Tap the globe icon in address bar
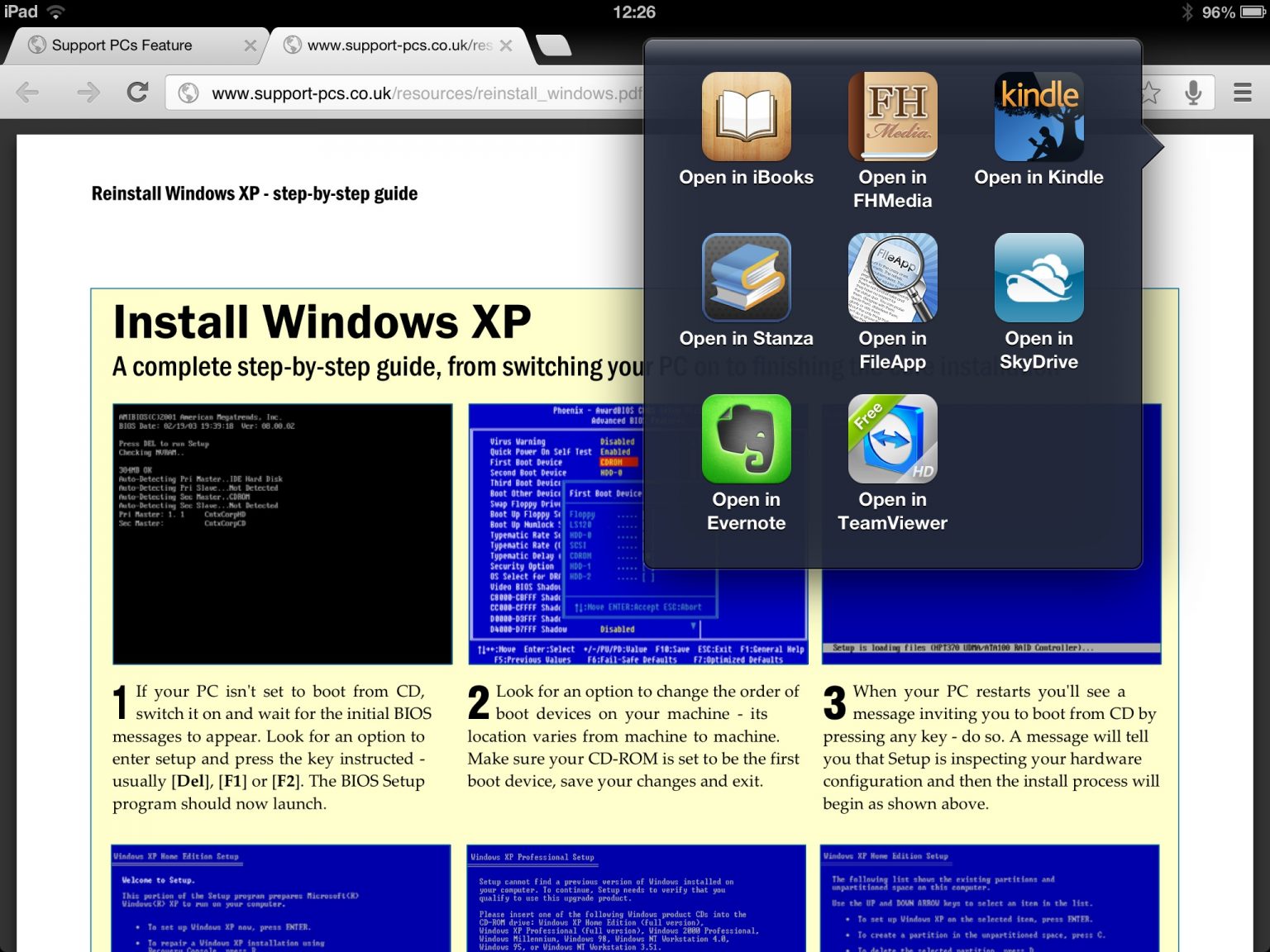The width and height of the screenshot is (1270, 952). (189, 93)
